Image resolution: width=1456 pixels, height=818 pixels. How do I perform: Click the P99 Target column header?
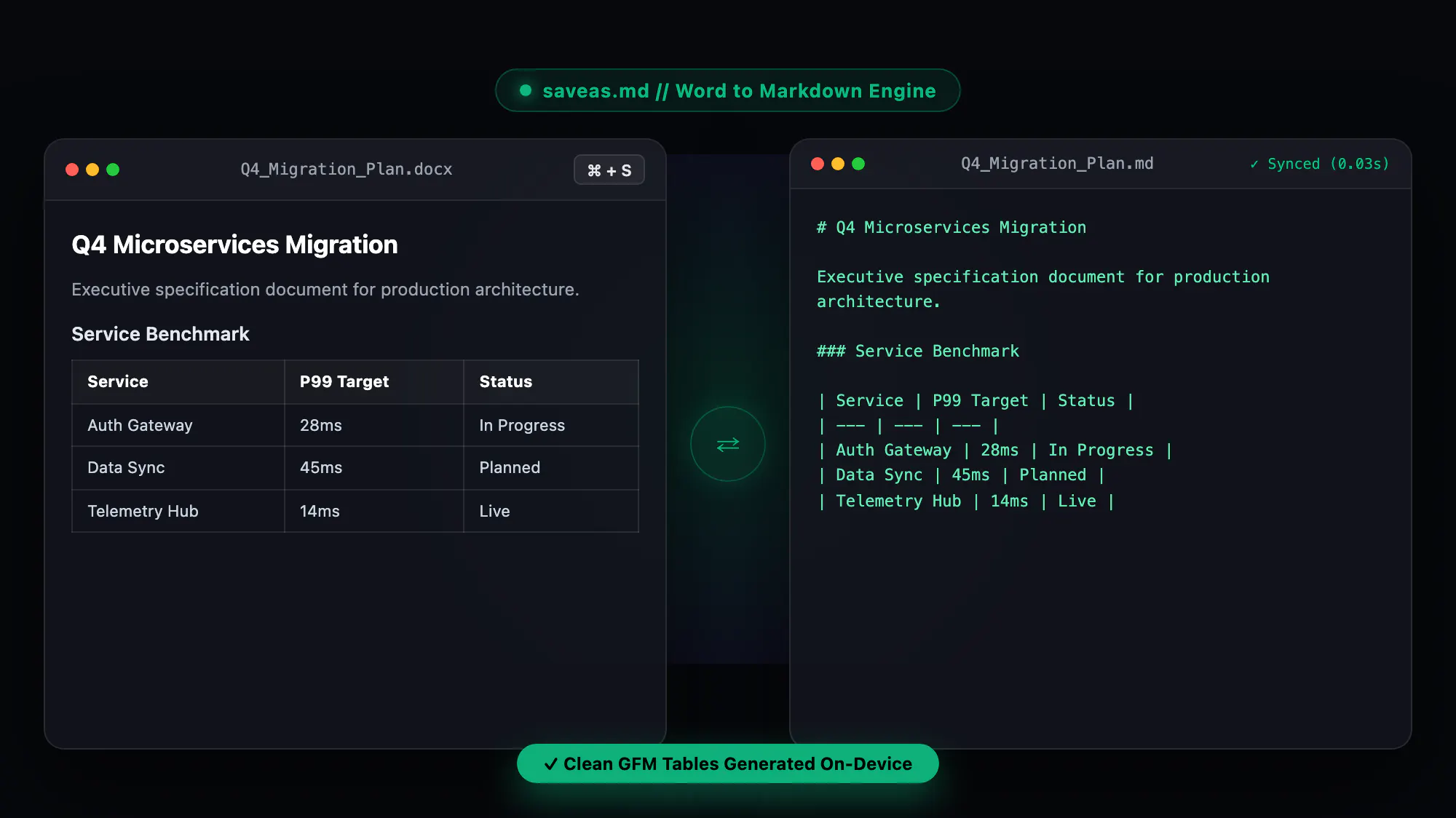(374, 382)
